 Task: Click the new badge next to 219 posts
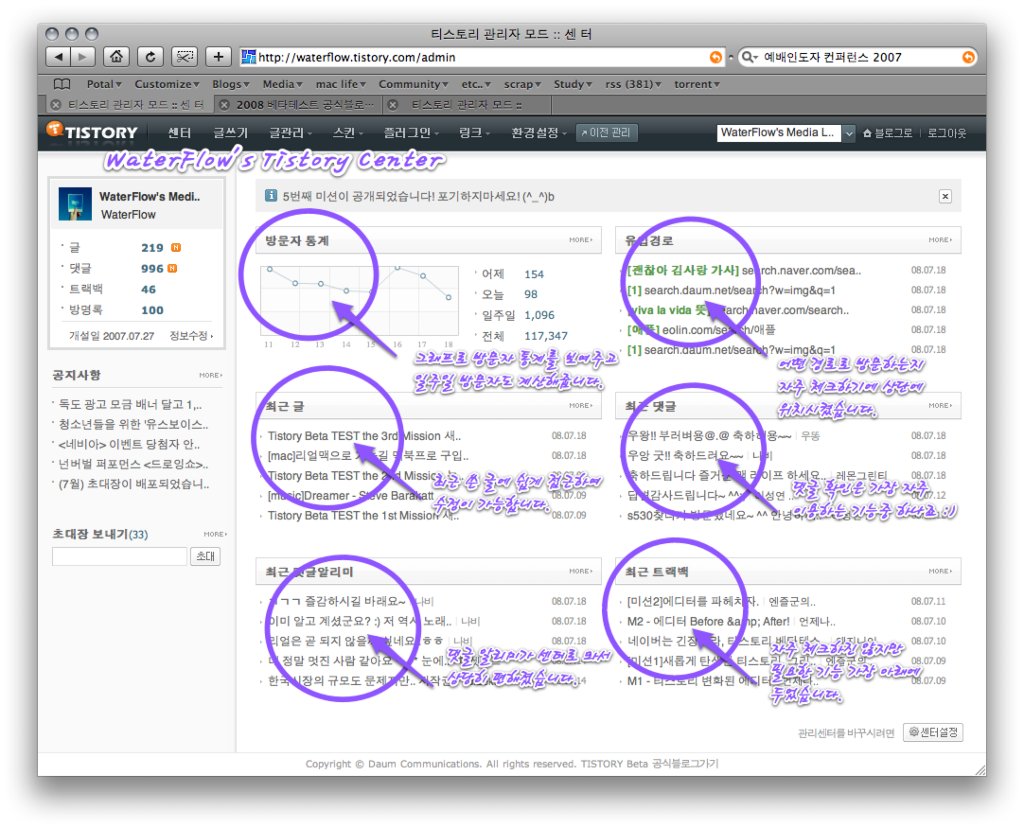[x=176, y=247]
